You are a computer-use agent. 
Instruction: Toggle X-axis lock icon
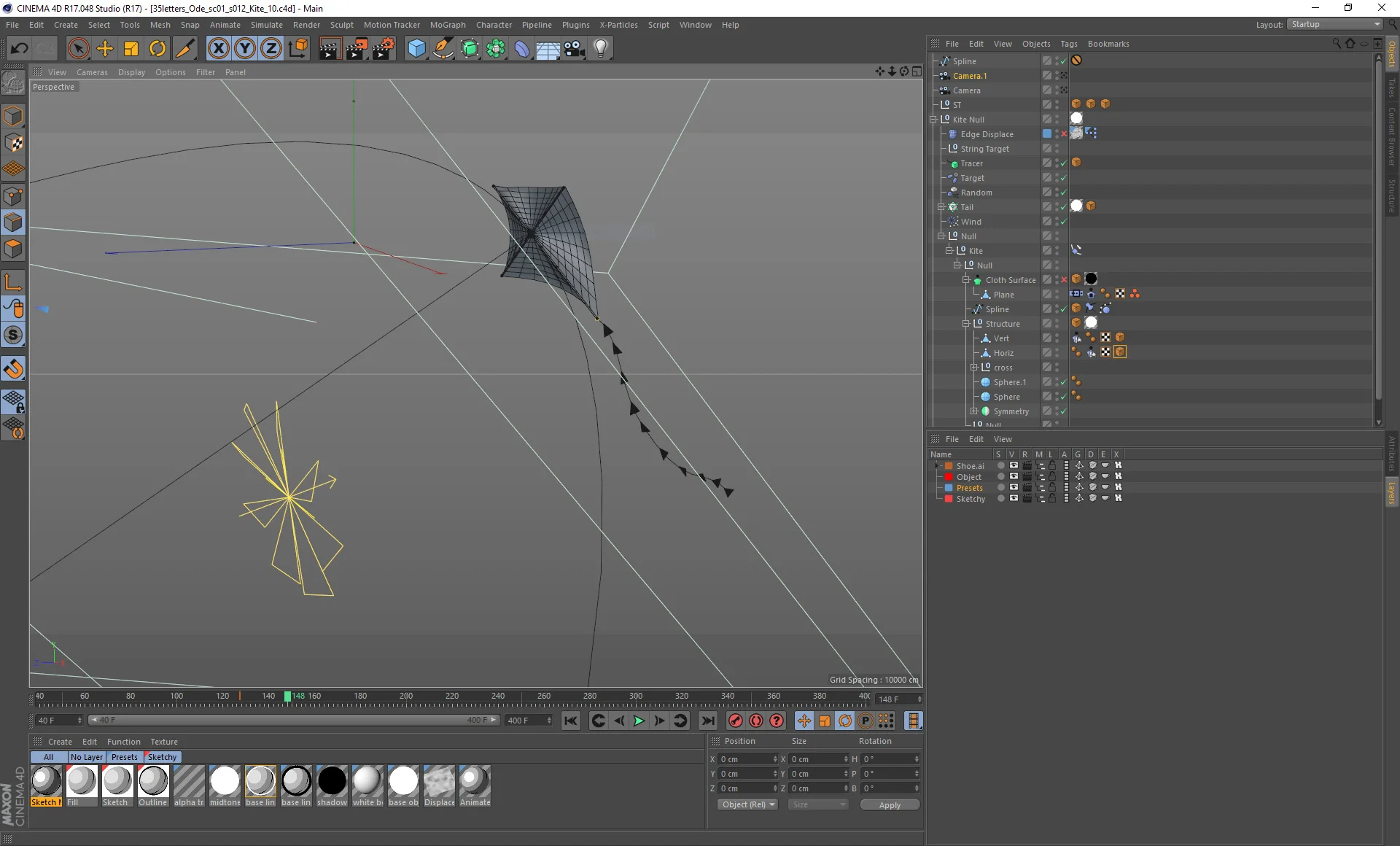[218, 49]
